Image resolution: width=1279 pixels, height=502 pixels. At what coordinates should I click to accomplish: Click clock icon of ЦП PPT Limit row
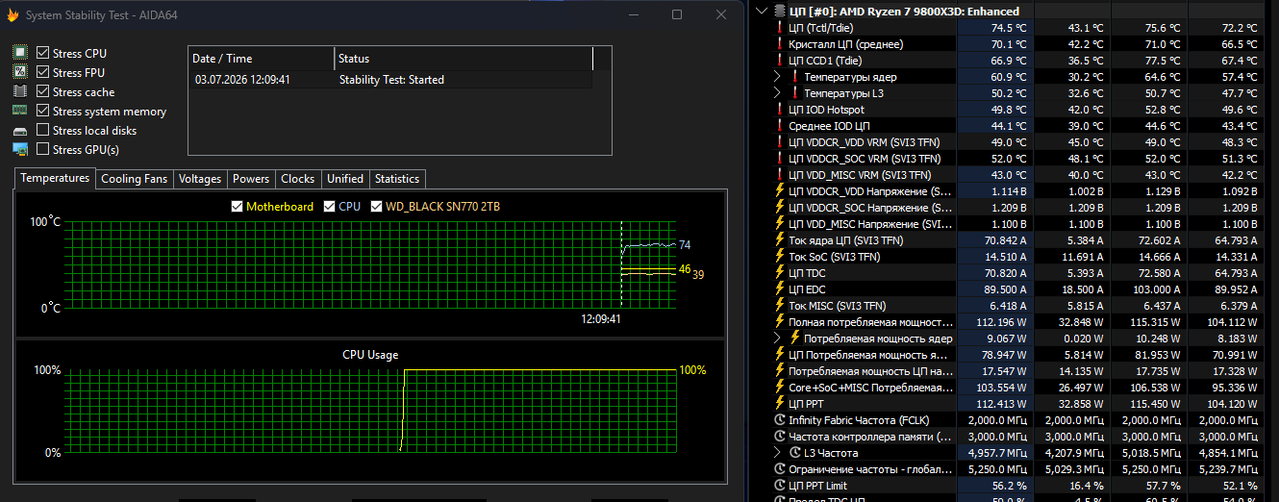click(780, 485)
